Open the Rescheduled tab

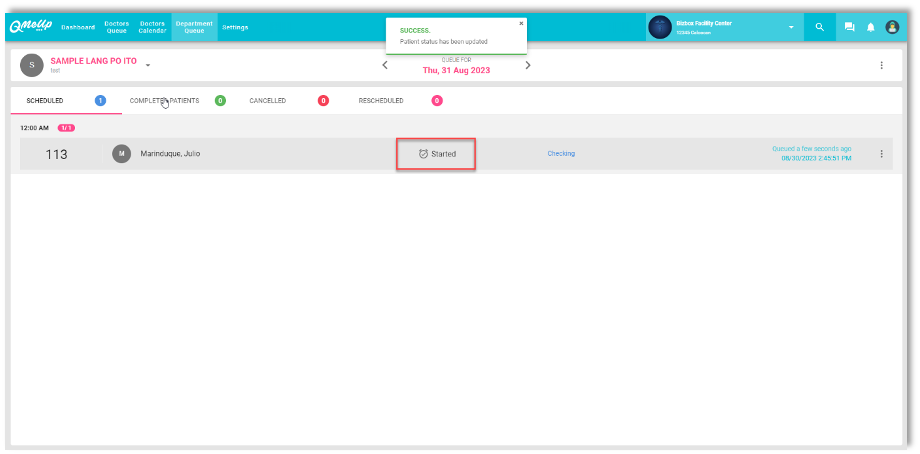(381, 101)
